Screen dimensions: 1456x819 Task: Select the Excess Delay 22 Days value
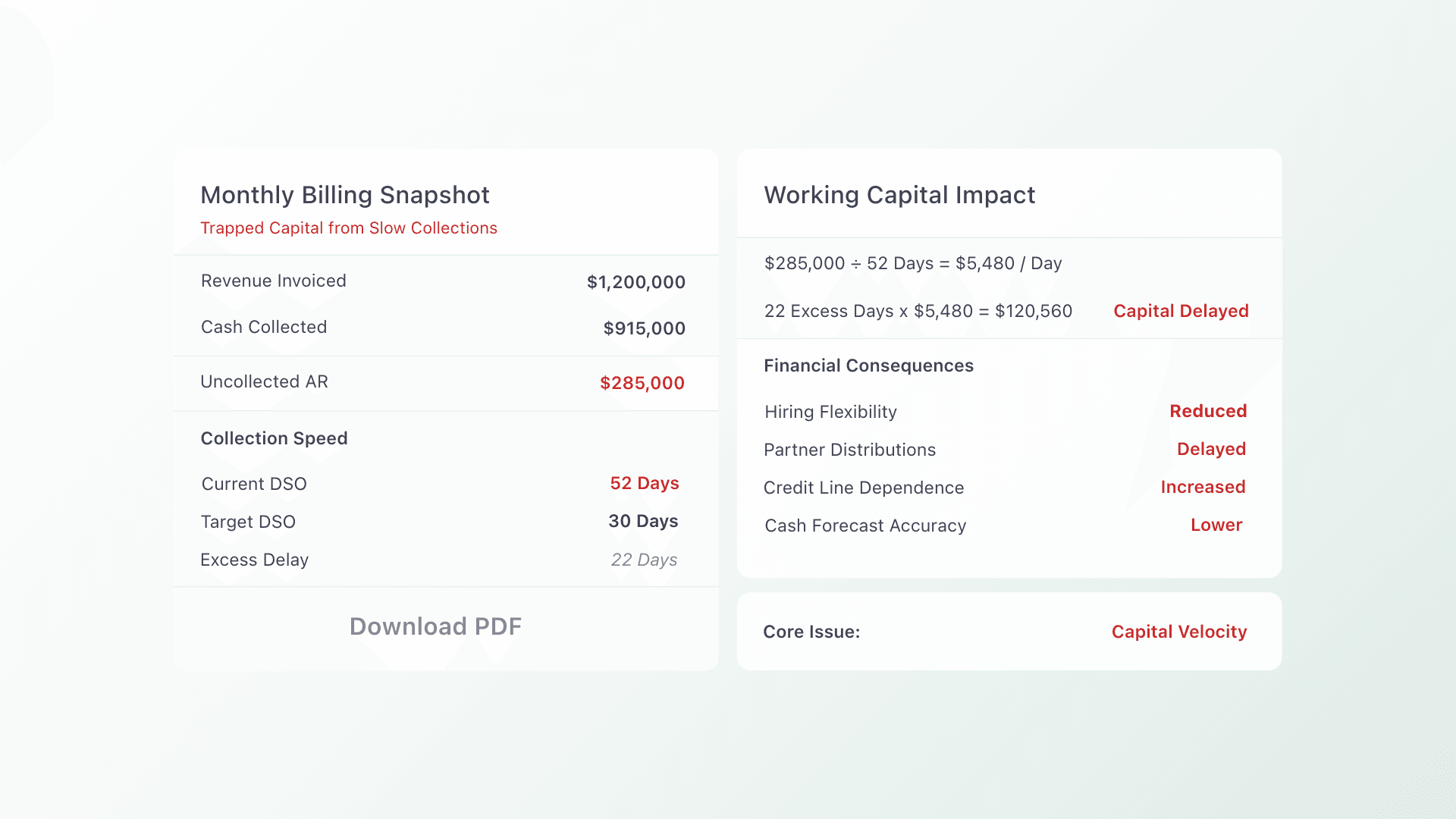click(644, 560)
